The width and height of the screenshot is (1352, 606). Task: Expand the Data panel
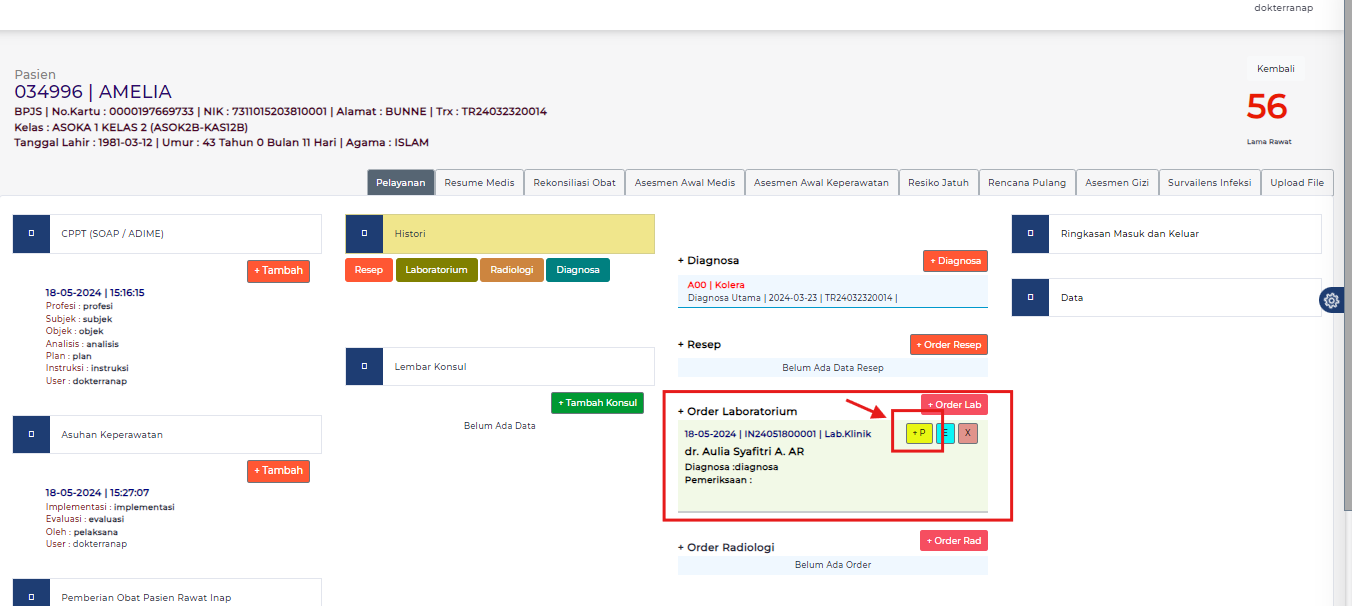(1030, 297)
